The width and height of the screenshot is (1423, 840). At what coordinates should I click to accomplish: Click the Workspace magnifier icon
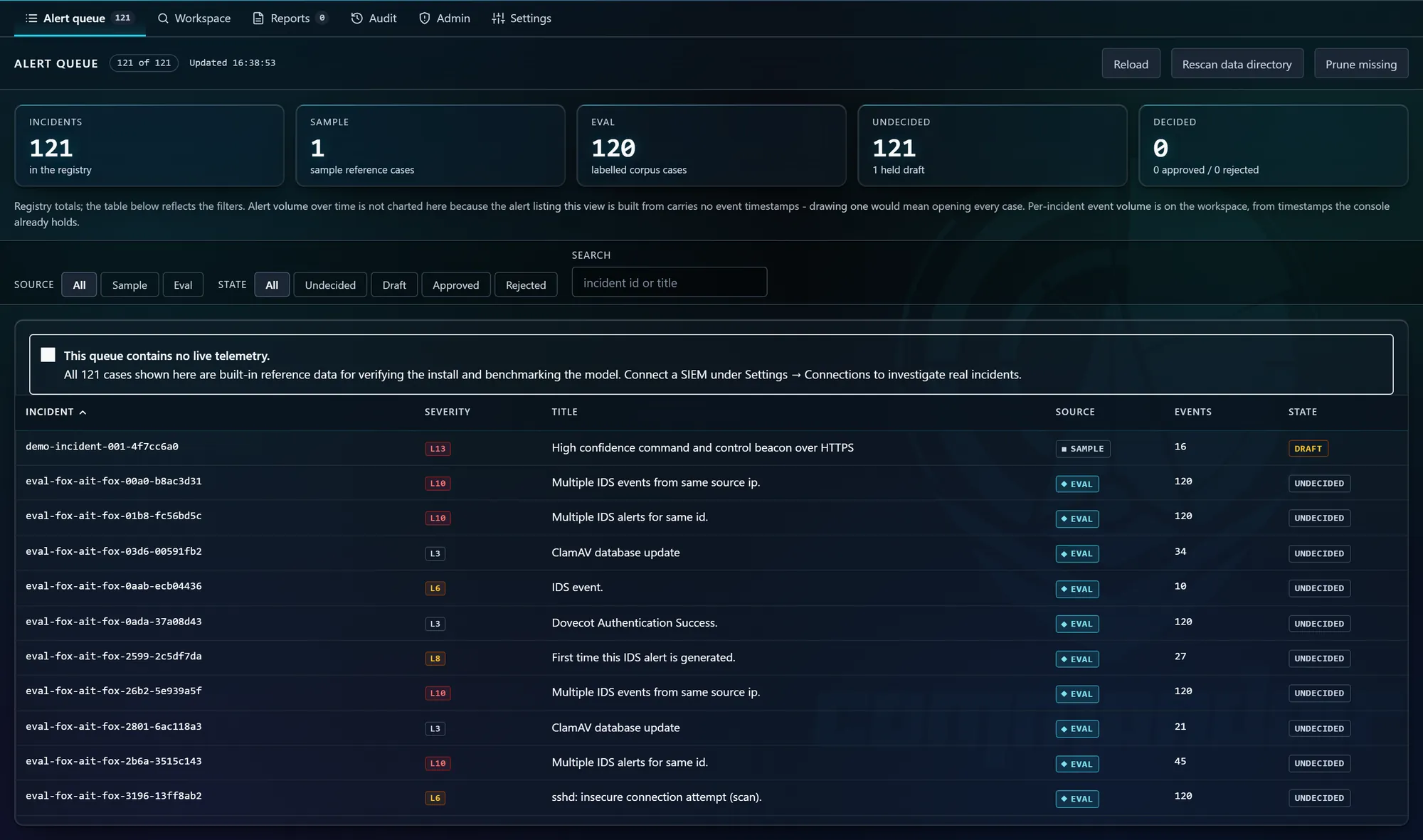click(163, 18)
